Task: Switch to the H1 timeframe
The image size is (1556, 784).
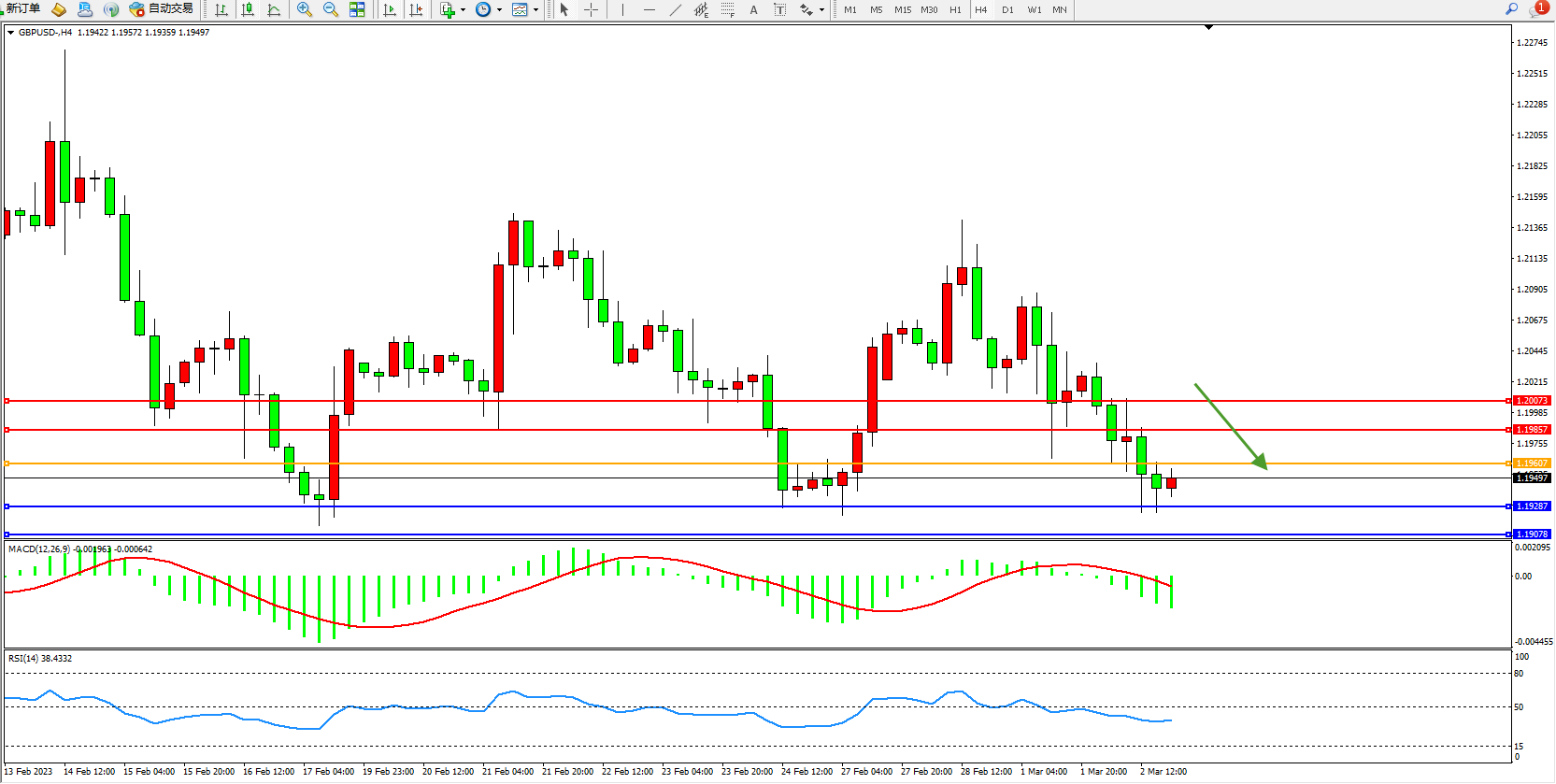Action: (x=955, y=9)
